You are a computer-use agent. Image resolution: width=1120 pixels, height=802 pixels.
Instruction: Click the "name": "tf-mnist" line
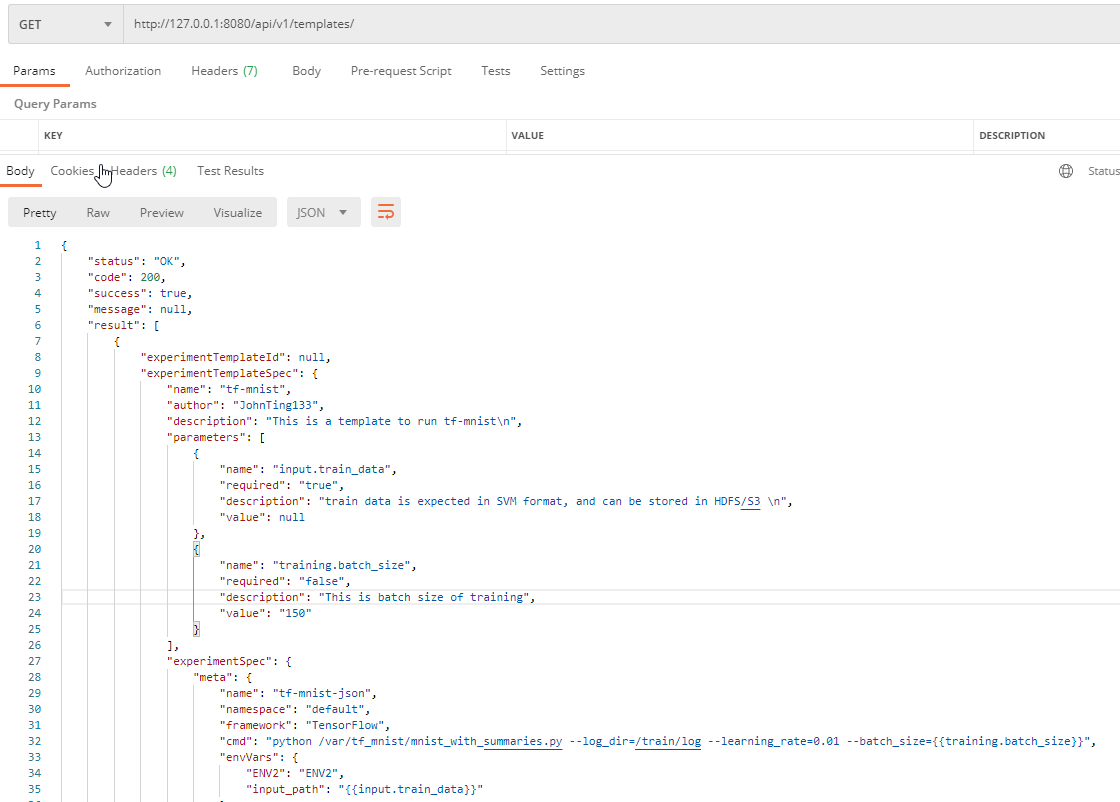229,389
